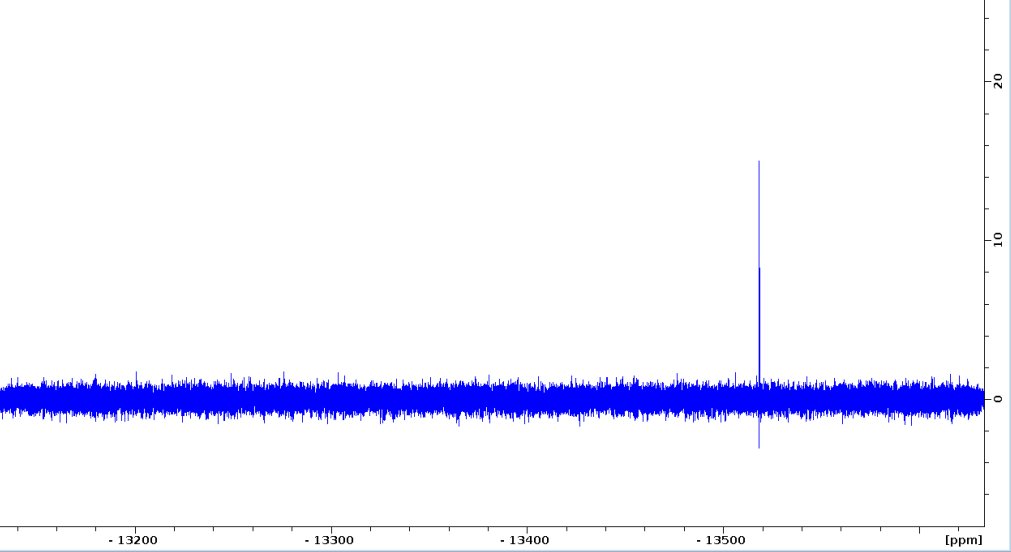Click the -13200 ppm axis label

[133, 540]
